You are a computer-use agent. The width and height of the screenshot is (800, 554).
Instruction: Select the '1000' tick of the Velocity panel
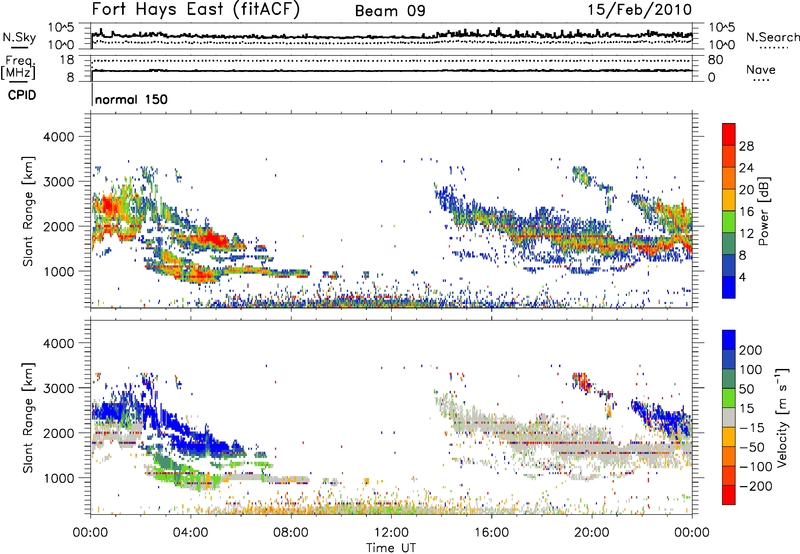[x=58, y=478]
